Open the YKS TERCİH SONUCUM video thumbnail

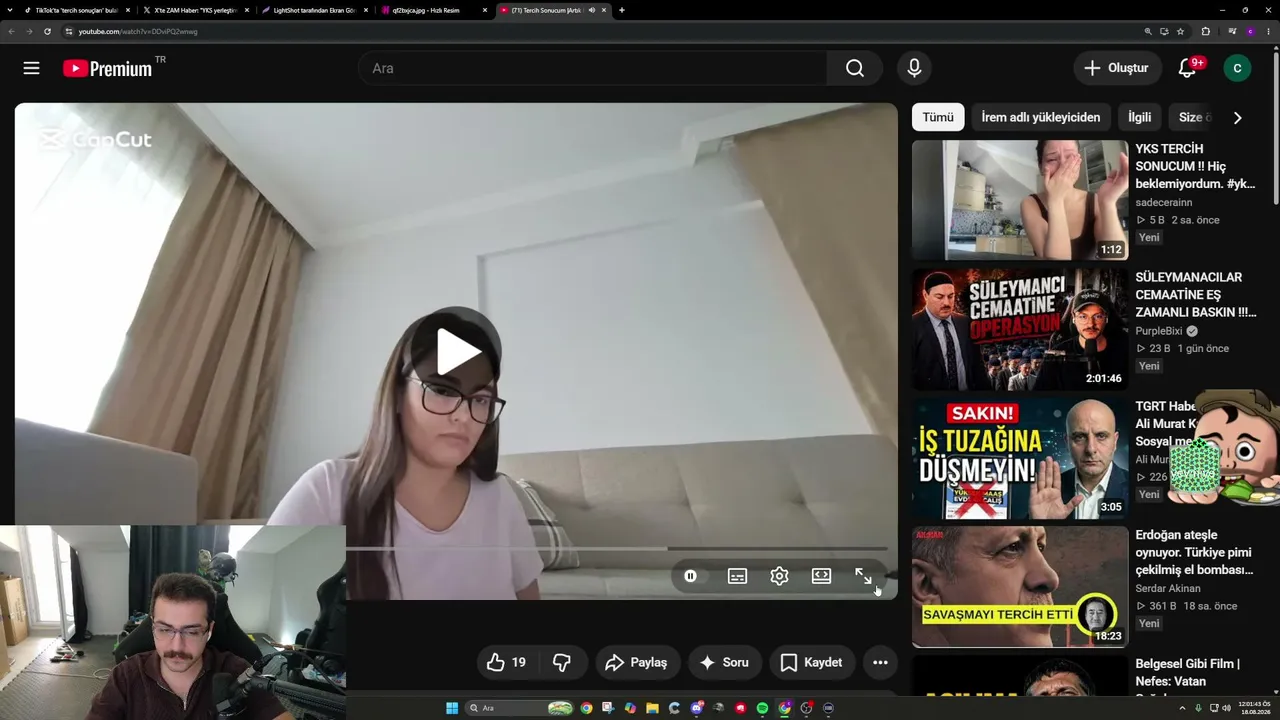[1020, 200]
